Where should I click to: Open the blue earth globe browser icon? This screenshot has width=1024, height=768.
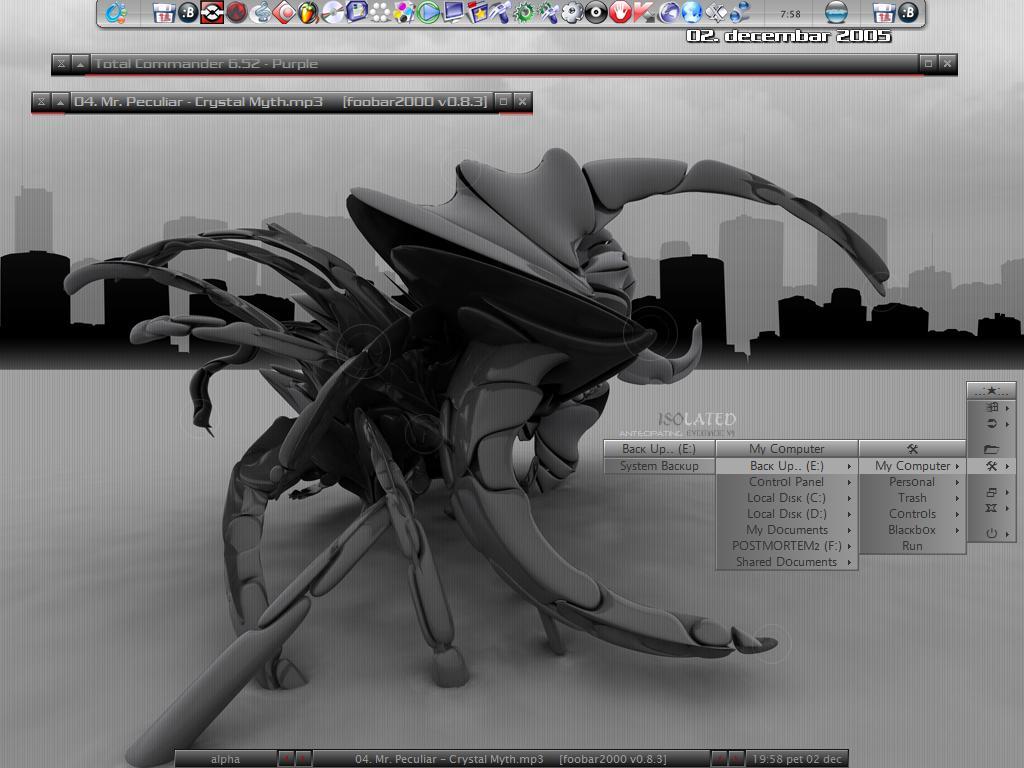coord(692,12)
